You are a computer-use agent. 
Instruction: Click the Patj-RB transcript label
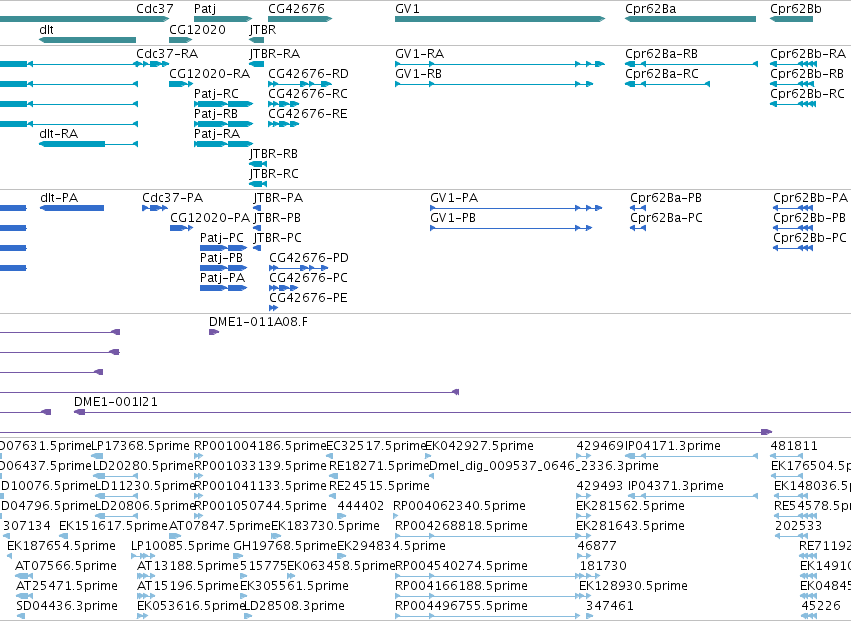click(x=216, y=113)
